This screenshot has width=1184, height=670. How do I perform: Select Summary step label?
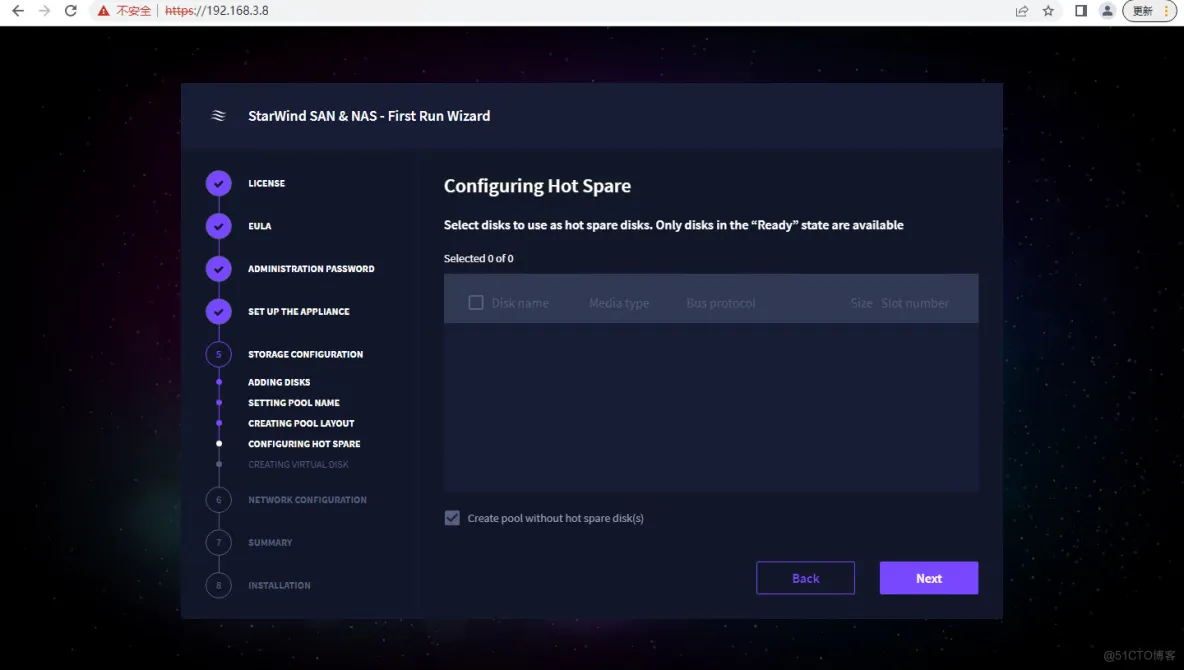click(x=270, y=542)
